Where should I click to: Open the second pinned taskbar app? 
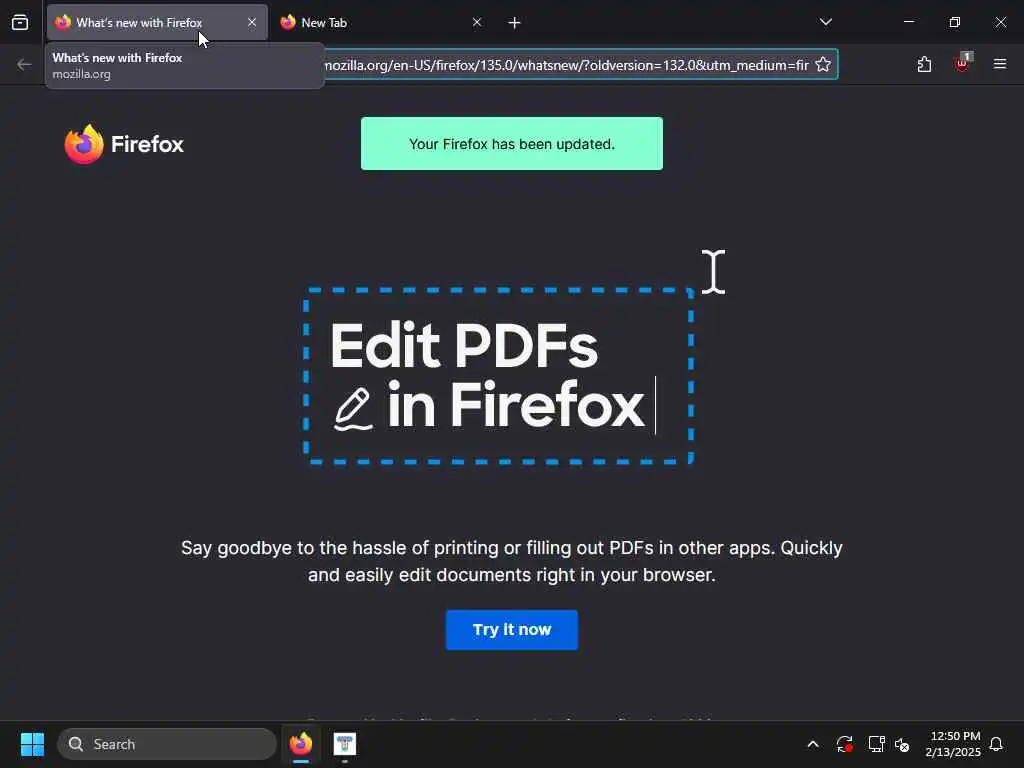[x=345, y=744]
